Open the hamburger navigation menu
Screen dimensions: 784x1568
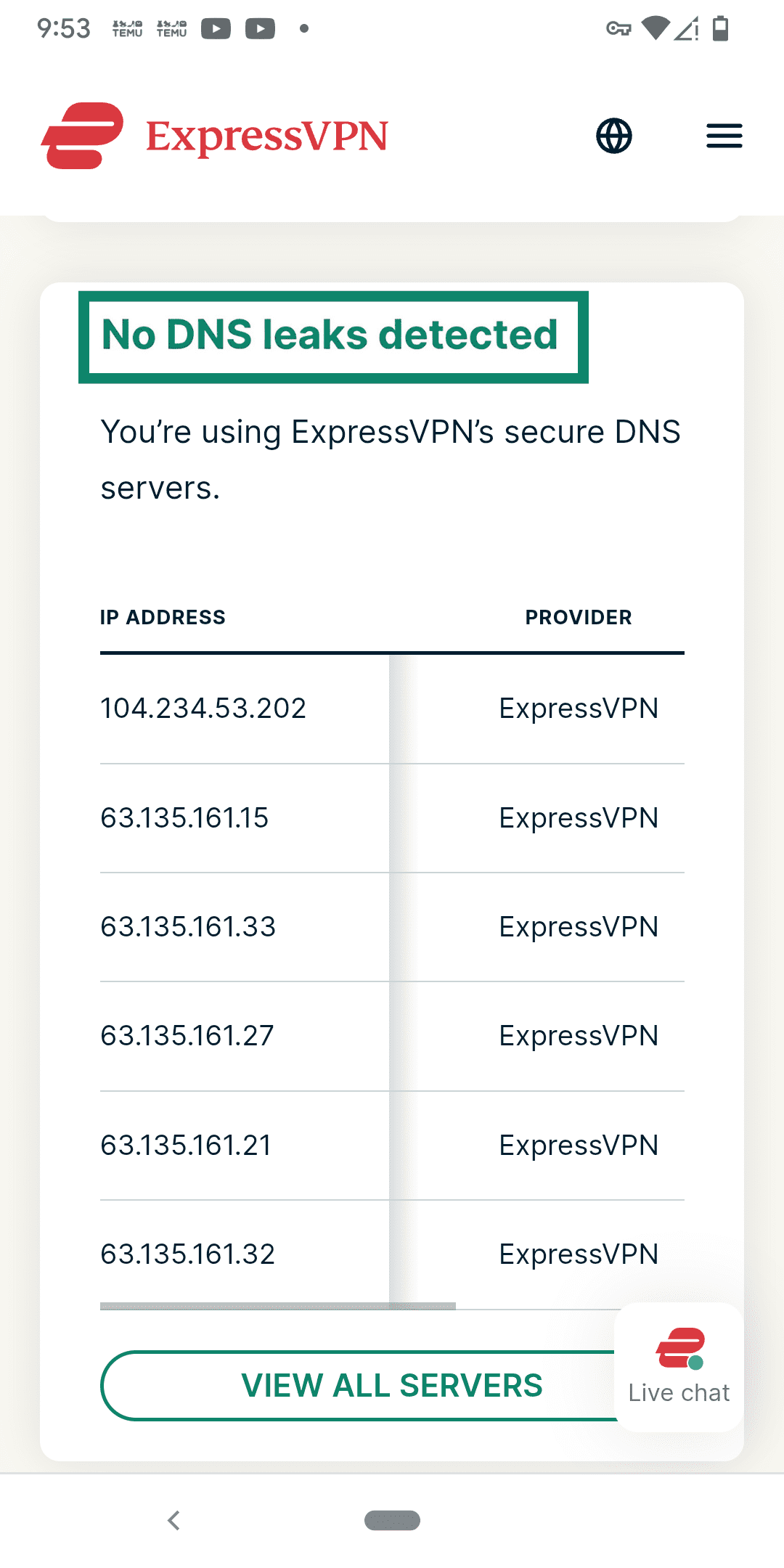coord(723,136)
